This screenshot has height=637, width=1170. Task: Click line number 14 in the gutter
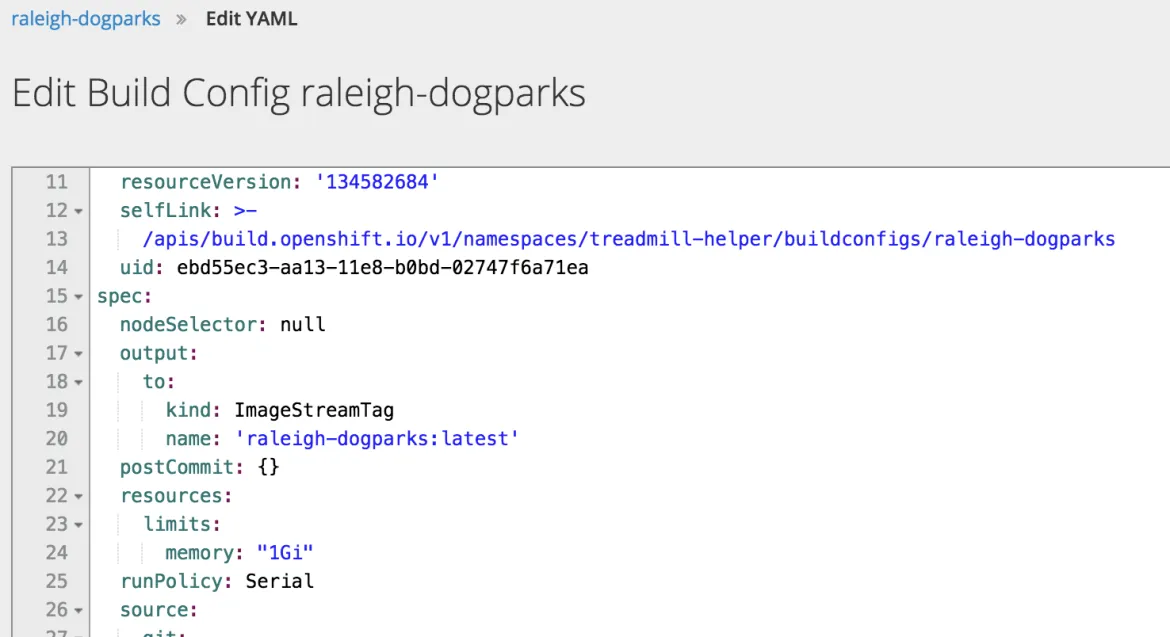(x=56, y=267)
